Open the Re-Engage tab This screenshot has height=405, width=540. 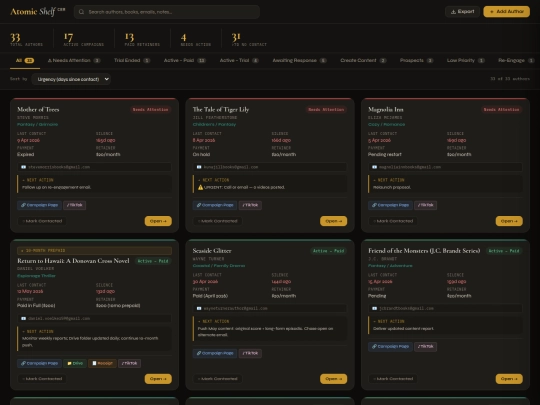coord(516,60)
